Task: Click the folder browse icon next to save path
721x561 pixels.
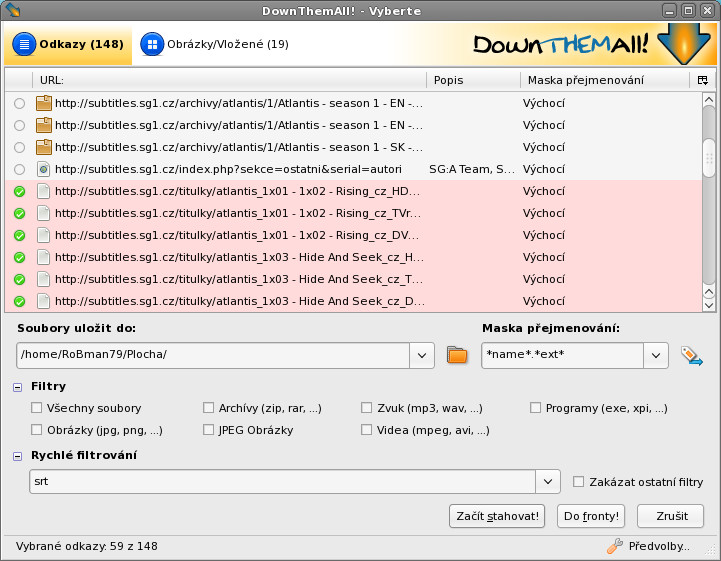Action: coord(457,355)
